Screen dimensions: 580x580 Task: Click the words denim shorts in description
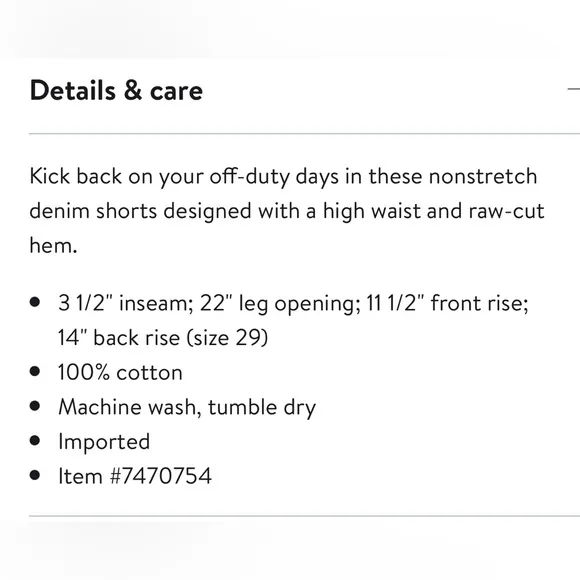point(93,211)
